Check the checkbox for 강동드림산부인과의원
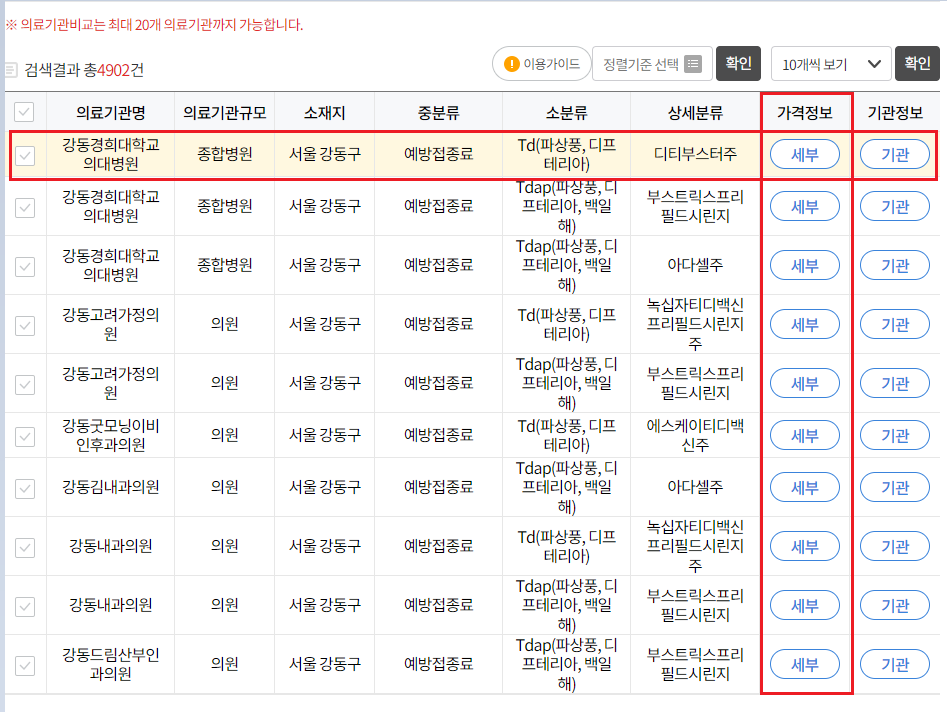This screenshot has width=947, height=712. pyautogui.click(x=25, y=664)
